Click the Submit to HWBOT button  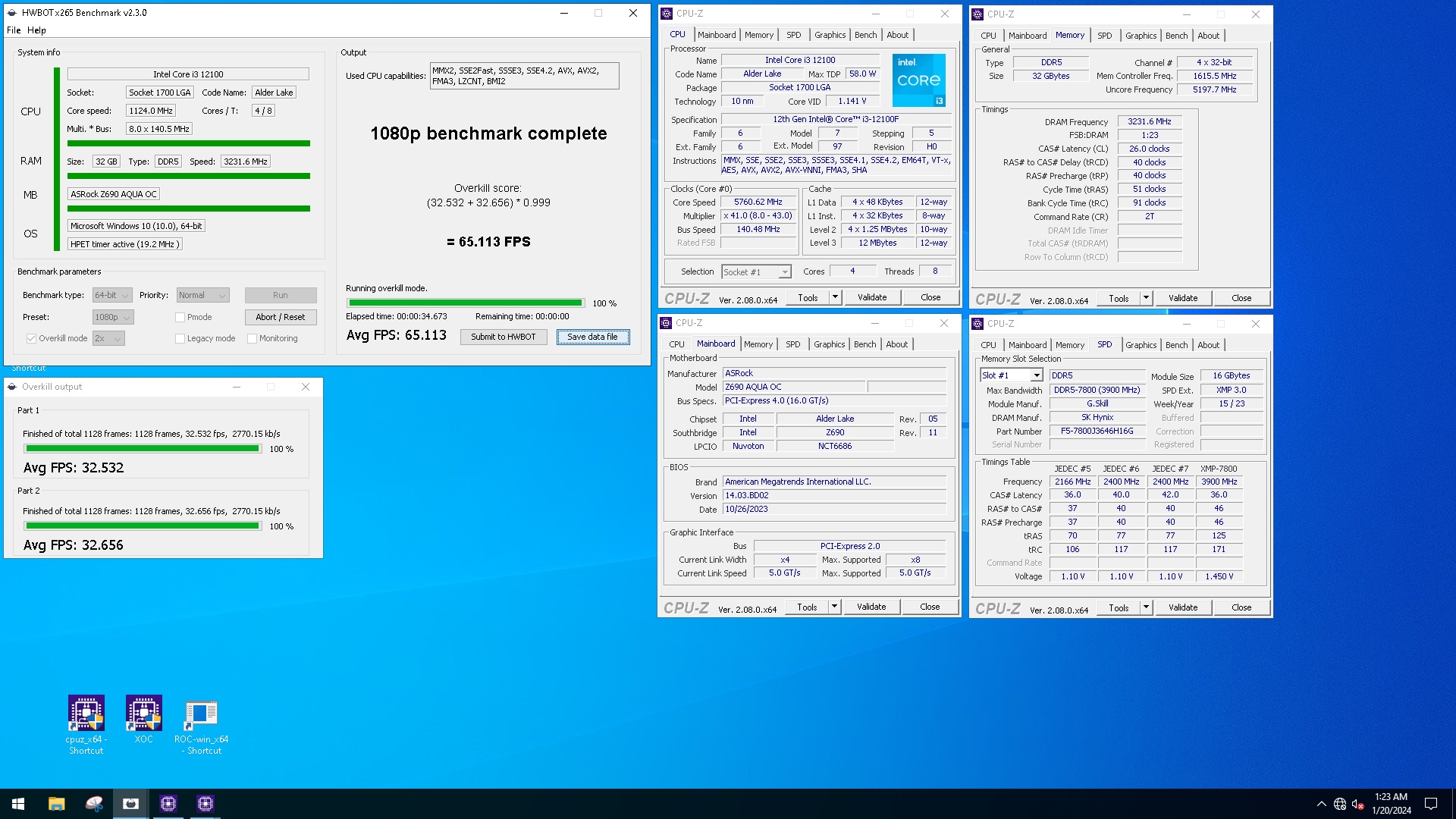504,337
